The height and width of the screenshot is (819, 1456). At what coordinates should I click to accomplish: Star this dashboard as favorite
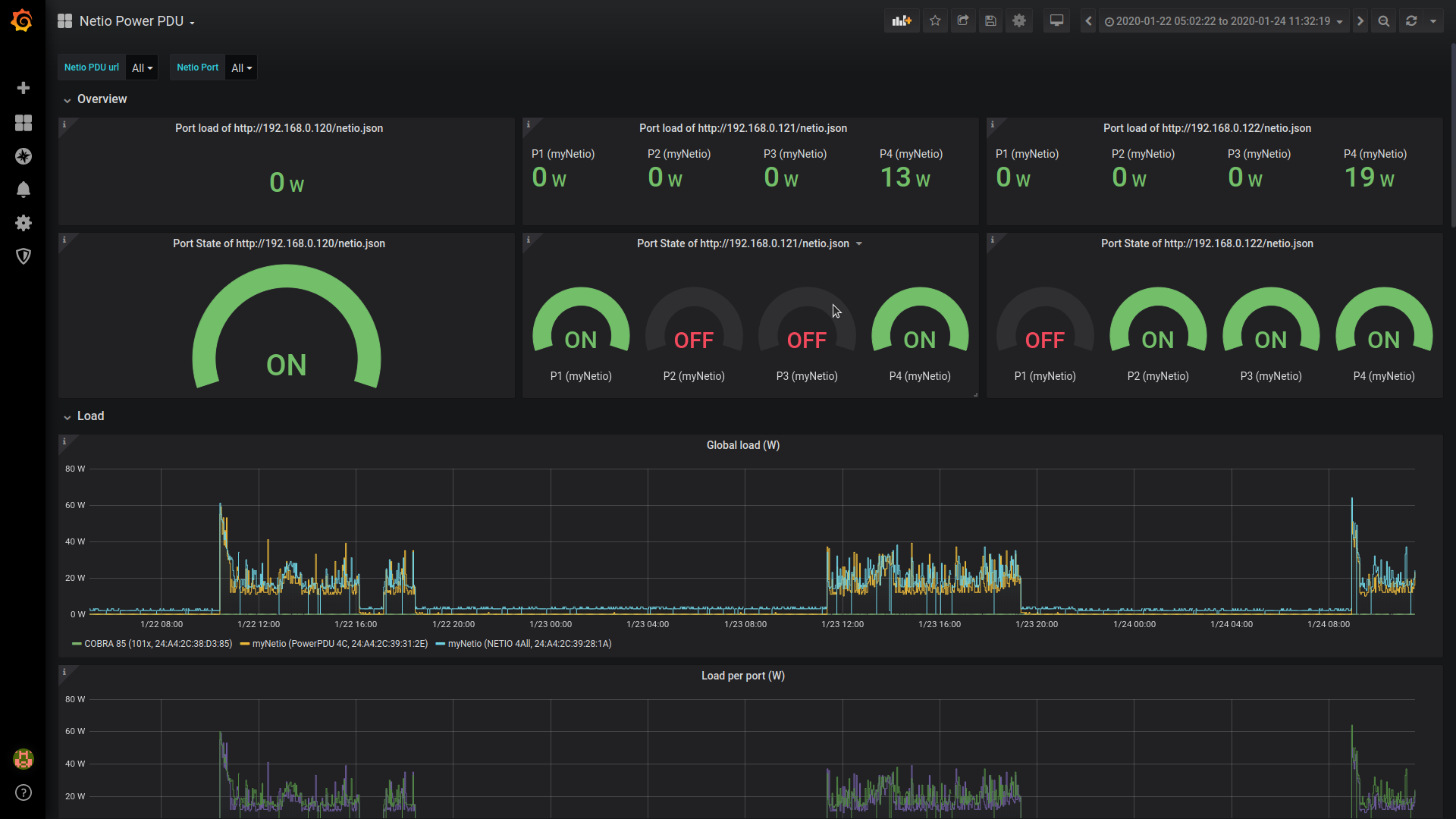click(x=935, y=21)
